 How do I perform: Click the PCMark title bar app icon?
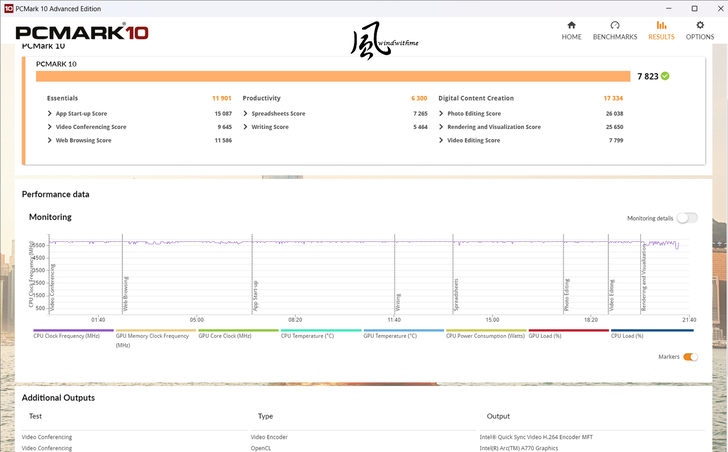pos(7,8)
